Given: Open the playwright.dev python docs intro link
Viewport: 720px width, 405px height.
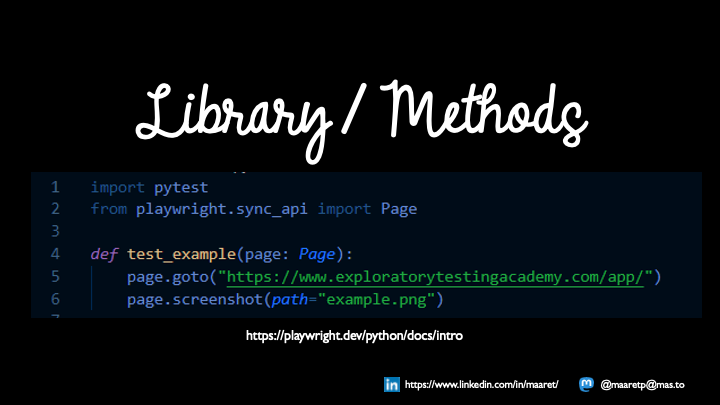Looking at the screenshot, I should [354, 336].
